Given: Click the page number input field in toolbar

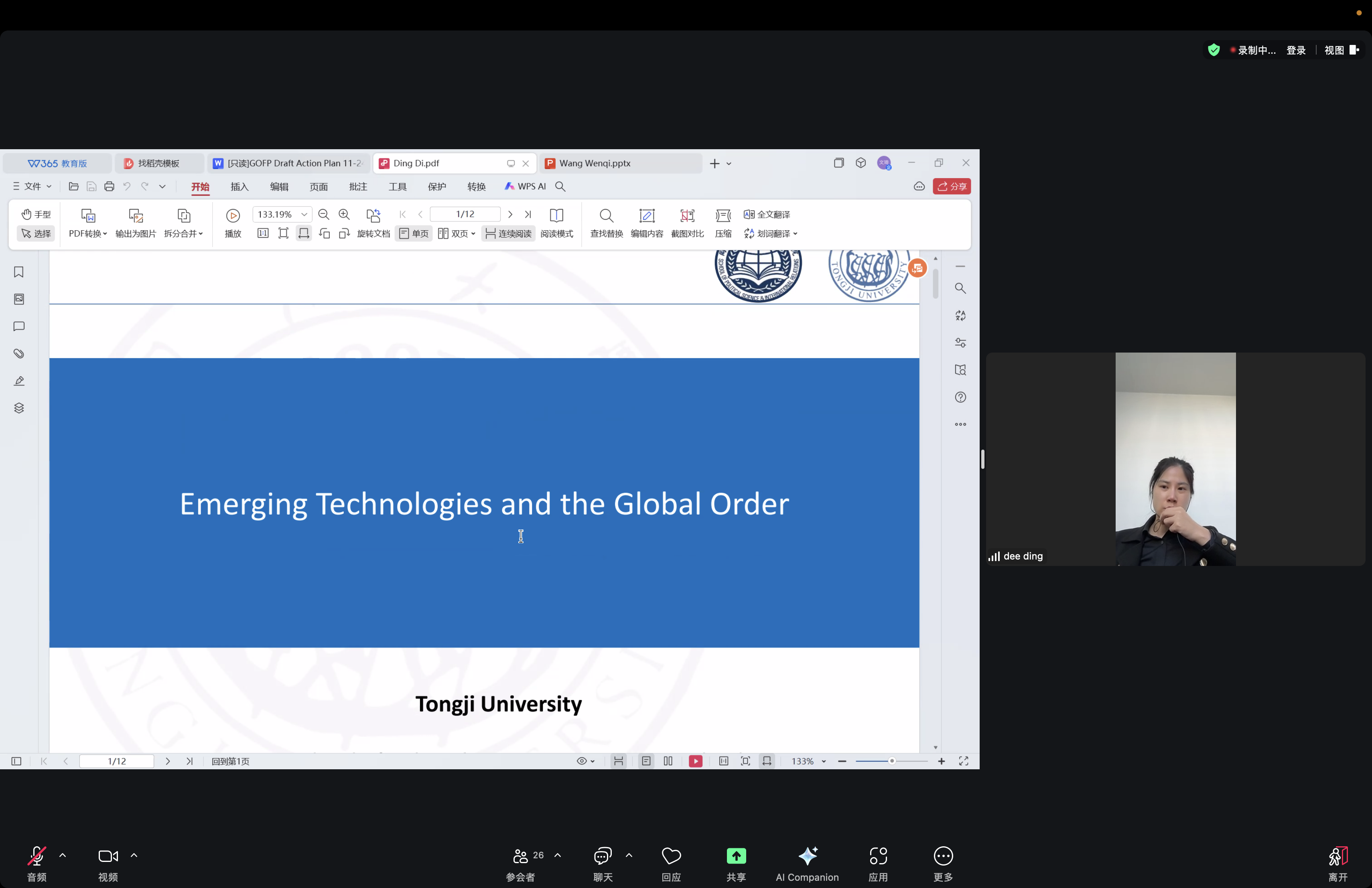Looking at the screenshot, I should [465, 214].
